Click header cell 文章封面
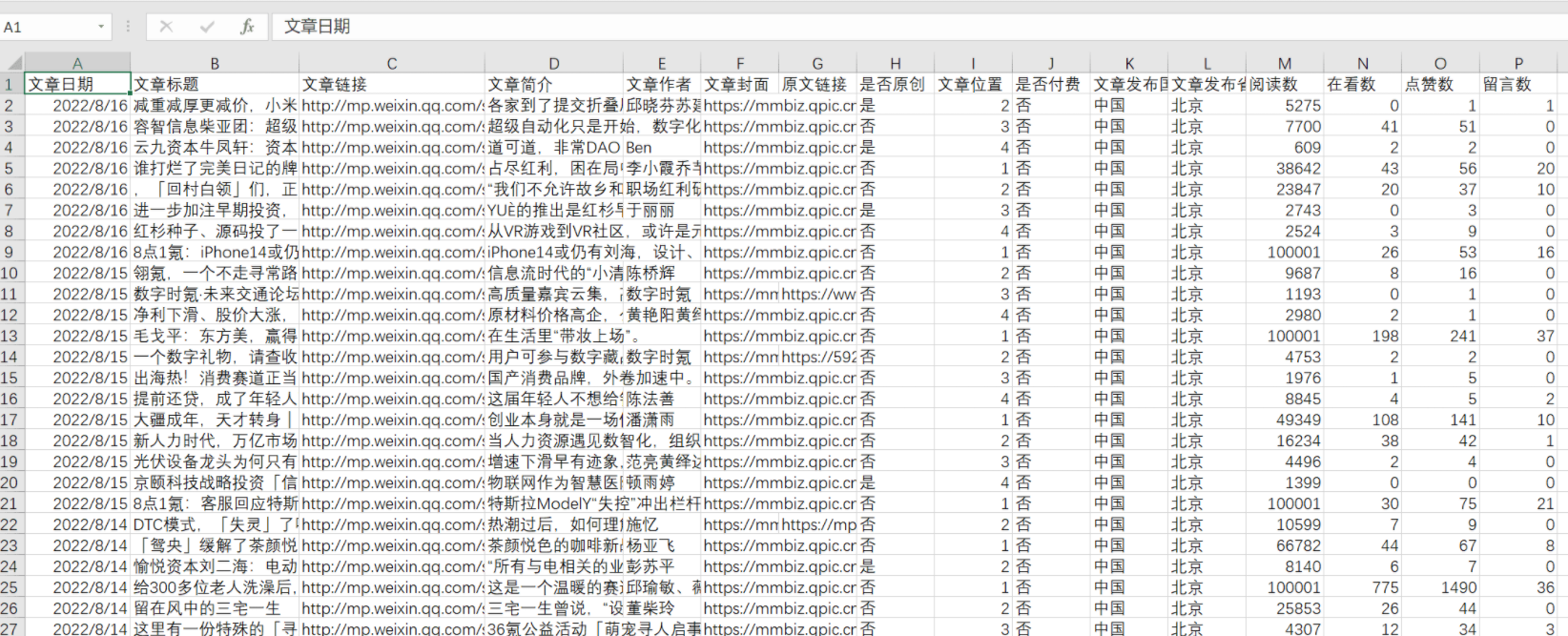 coord(740,84)
